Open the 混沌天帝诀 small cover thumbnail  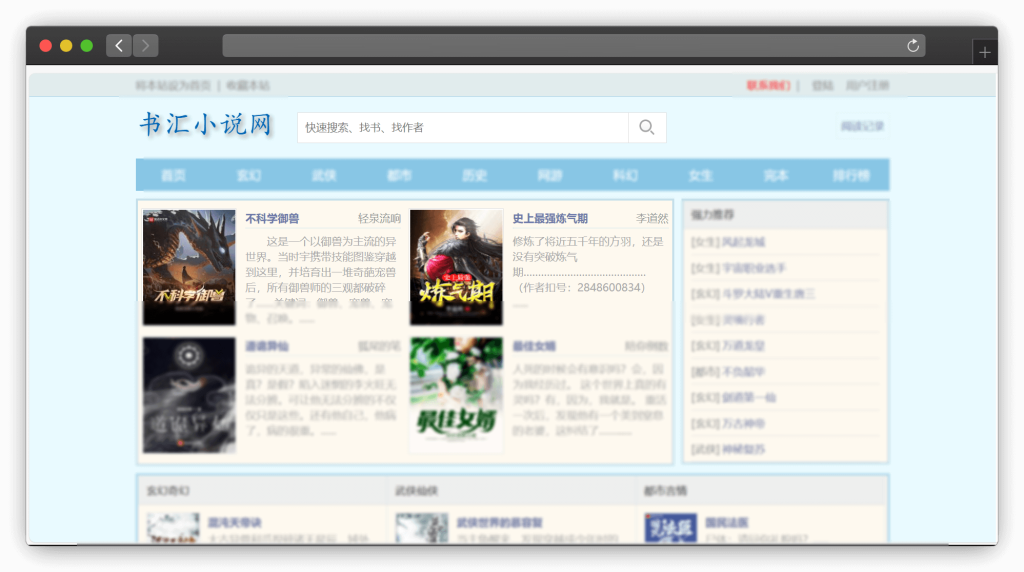(173, 528)
